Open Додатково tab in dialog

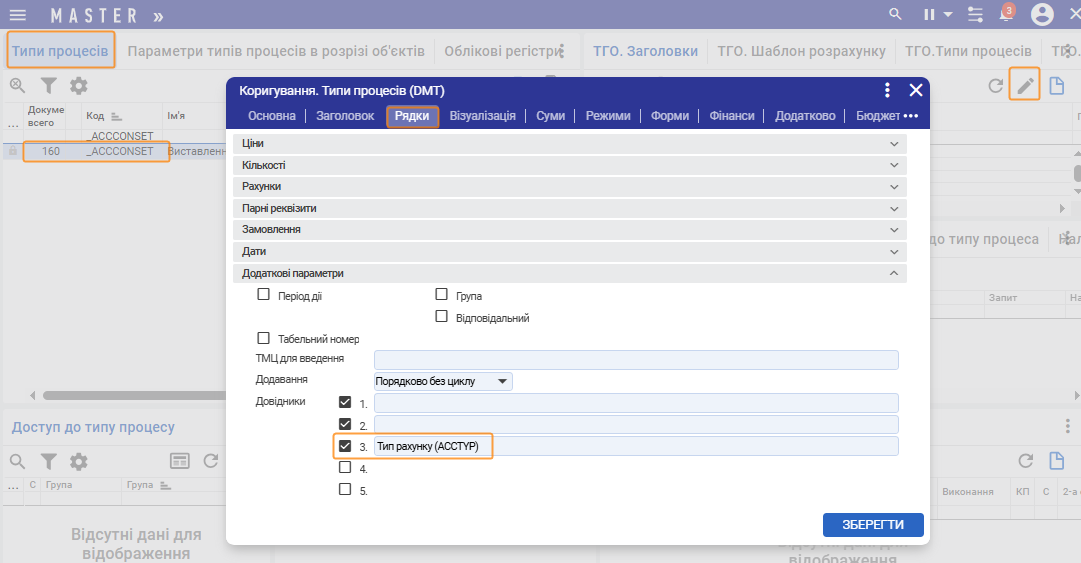805,116
